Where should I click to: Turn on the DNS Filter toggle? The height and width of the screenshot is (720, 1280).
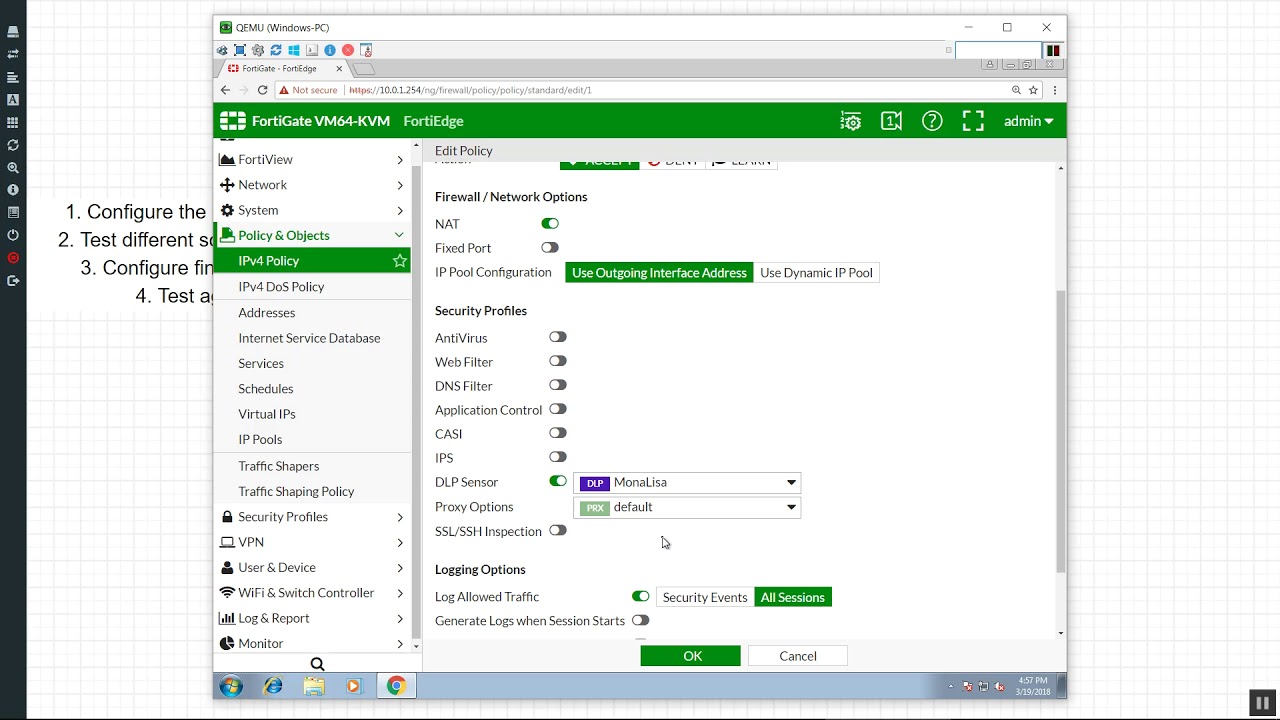pos(558,386)
